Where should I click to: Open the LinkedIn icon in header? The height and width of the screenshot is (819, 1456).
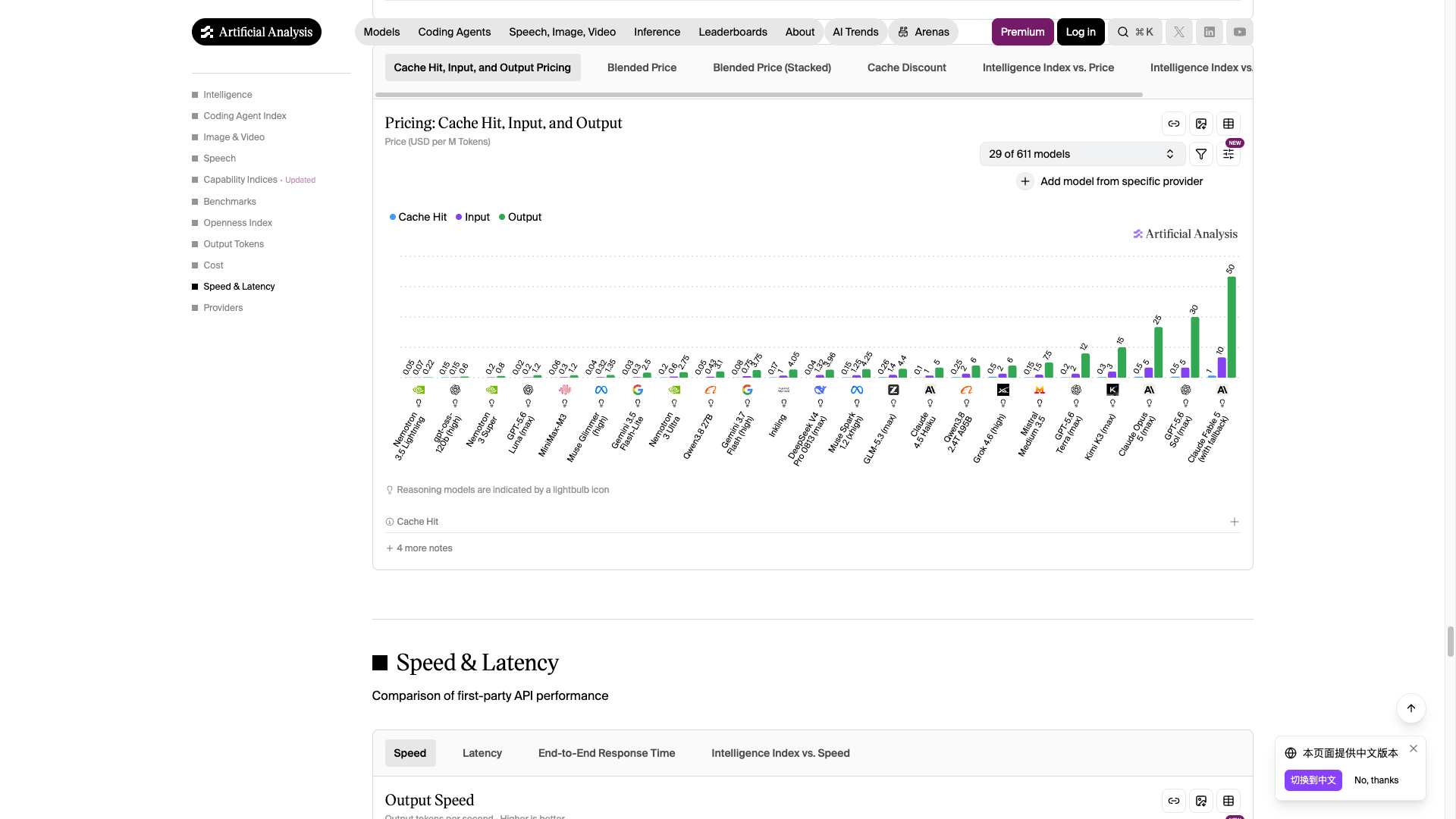1209,32
